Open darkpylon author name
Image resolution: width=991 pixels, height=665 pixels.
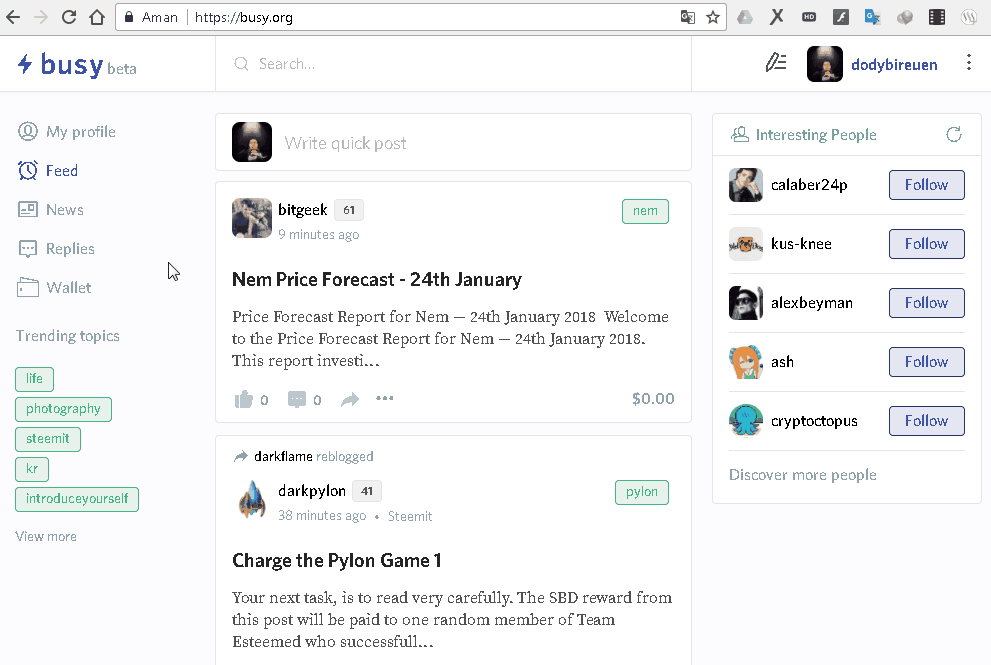tap(312, 491)
